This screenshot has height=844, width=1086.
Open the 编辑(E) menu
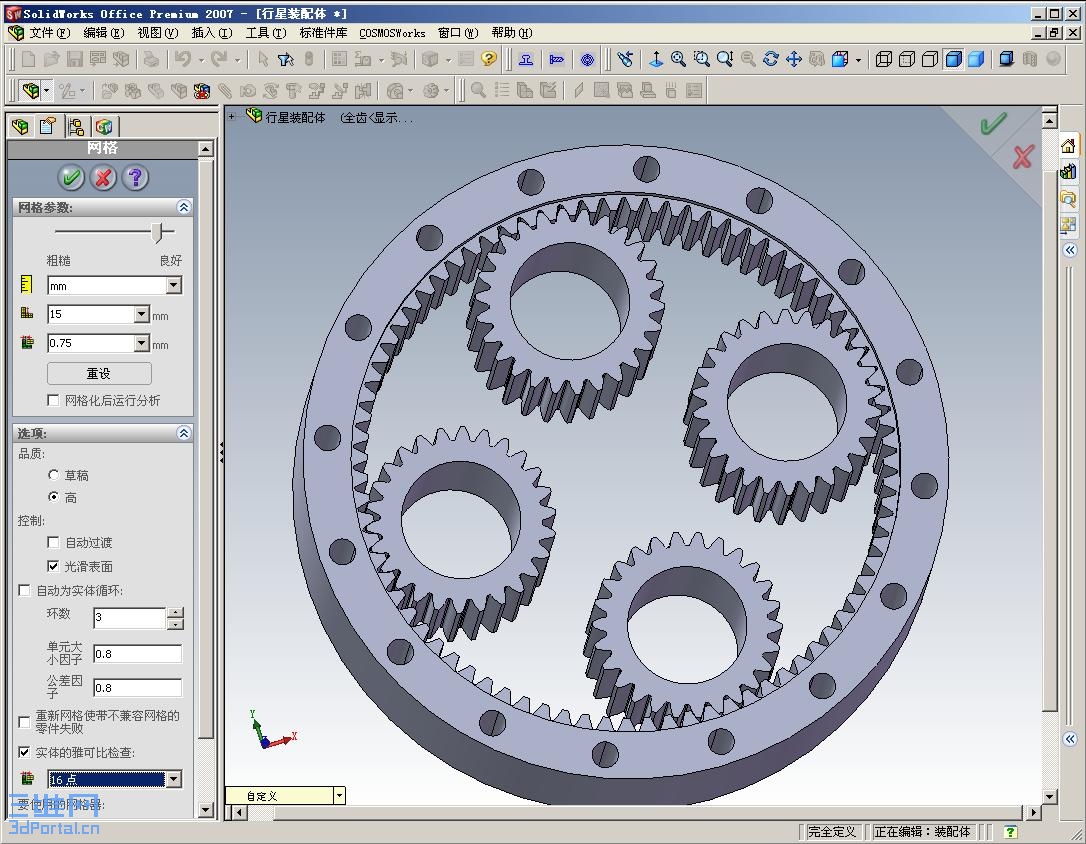pyautogui.click(x=104, y=33)
